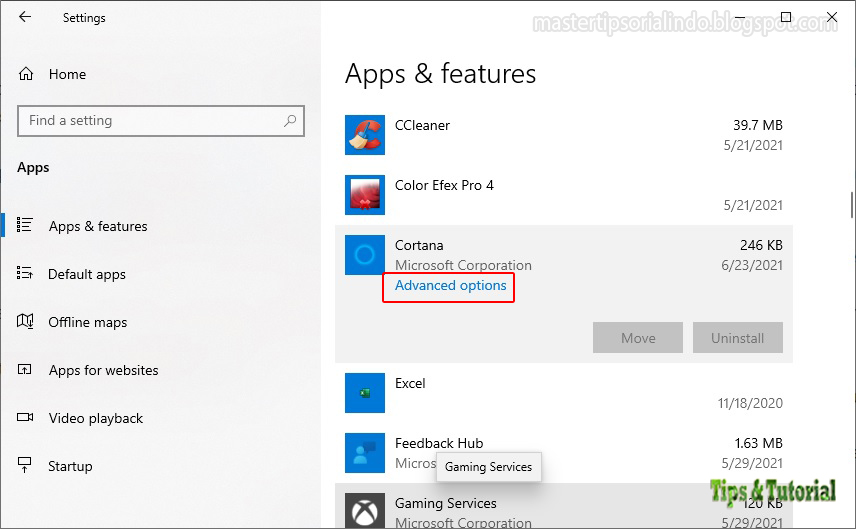Click the Default apps icon
This screenshot has width=856, height=529.
25,273
